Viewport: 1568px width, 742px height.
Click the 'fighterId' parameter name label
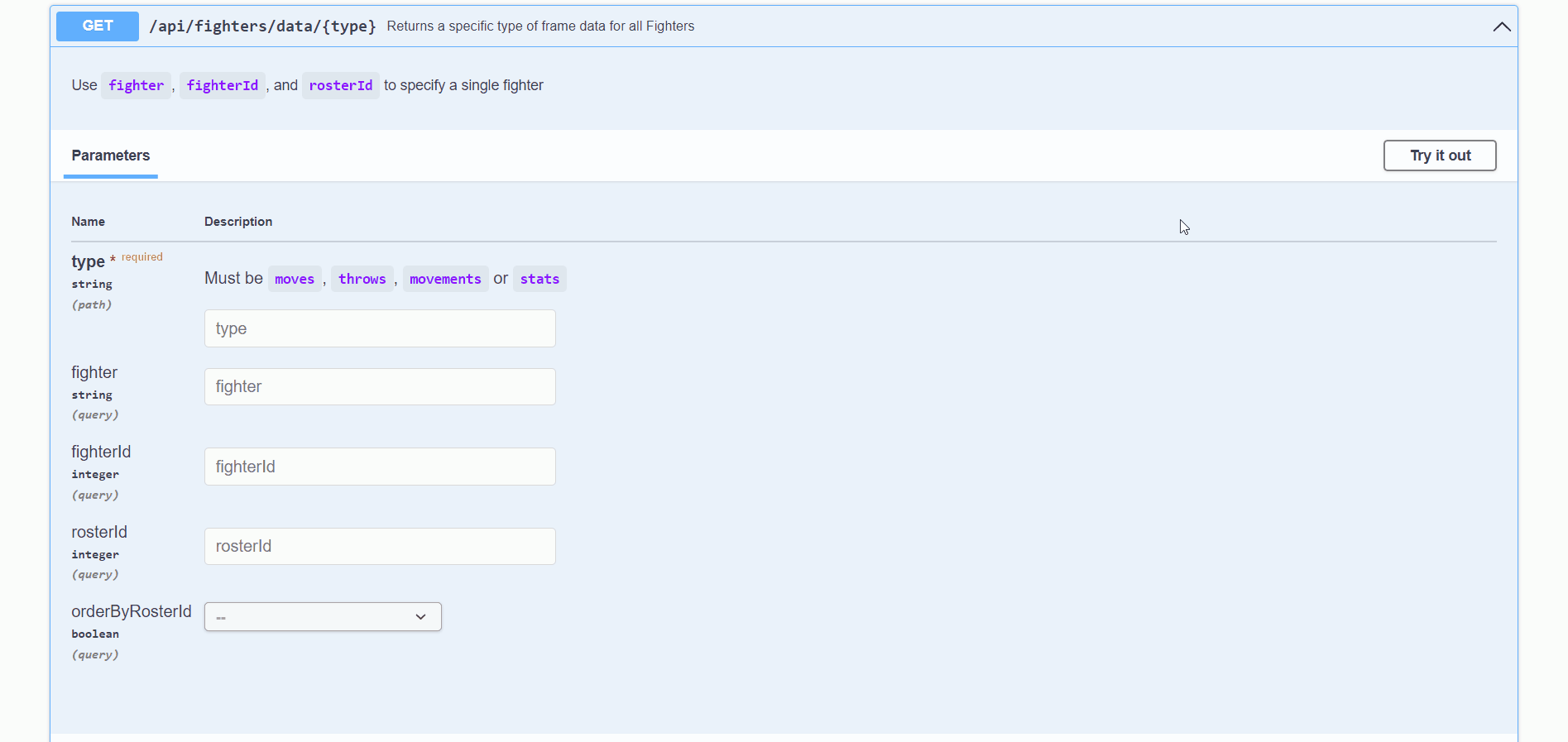[x=101, y=452]
